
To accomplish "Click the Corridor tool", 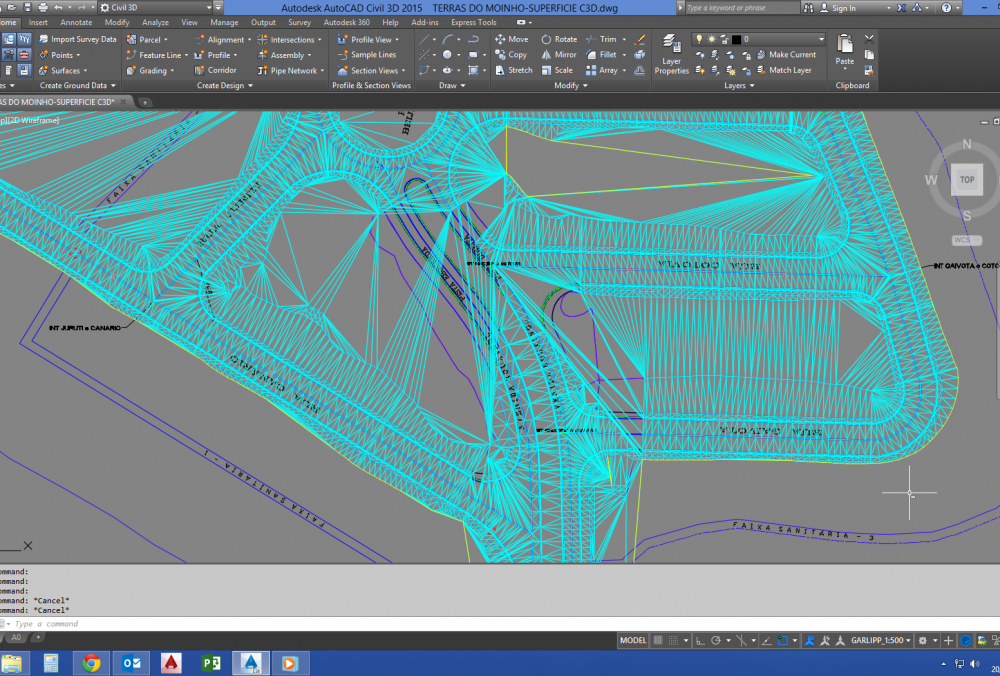I will pyautogui.click(x=216, y=70).
